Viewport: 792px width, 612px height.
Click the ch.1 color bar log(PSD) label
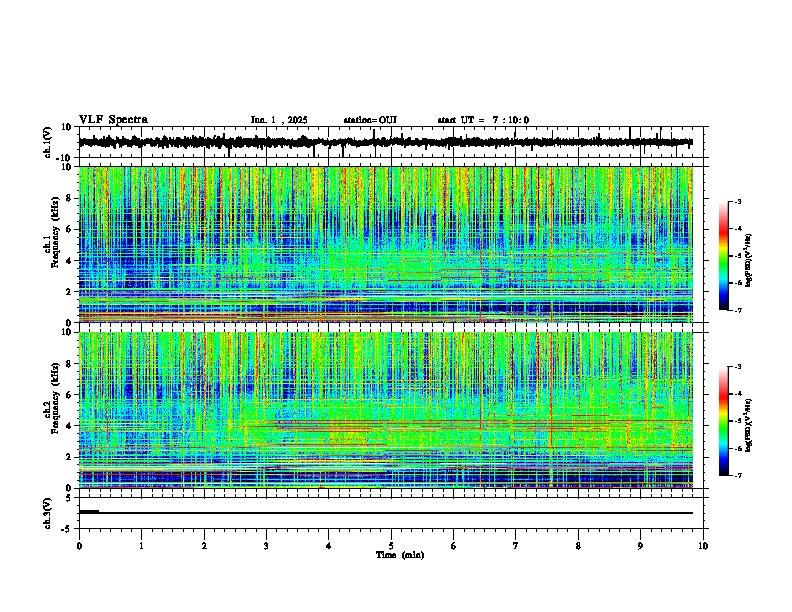(749, 261)
